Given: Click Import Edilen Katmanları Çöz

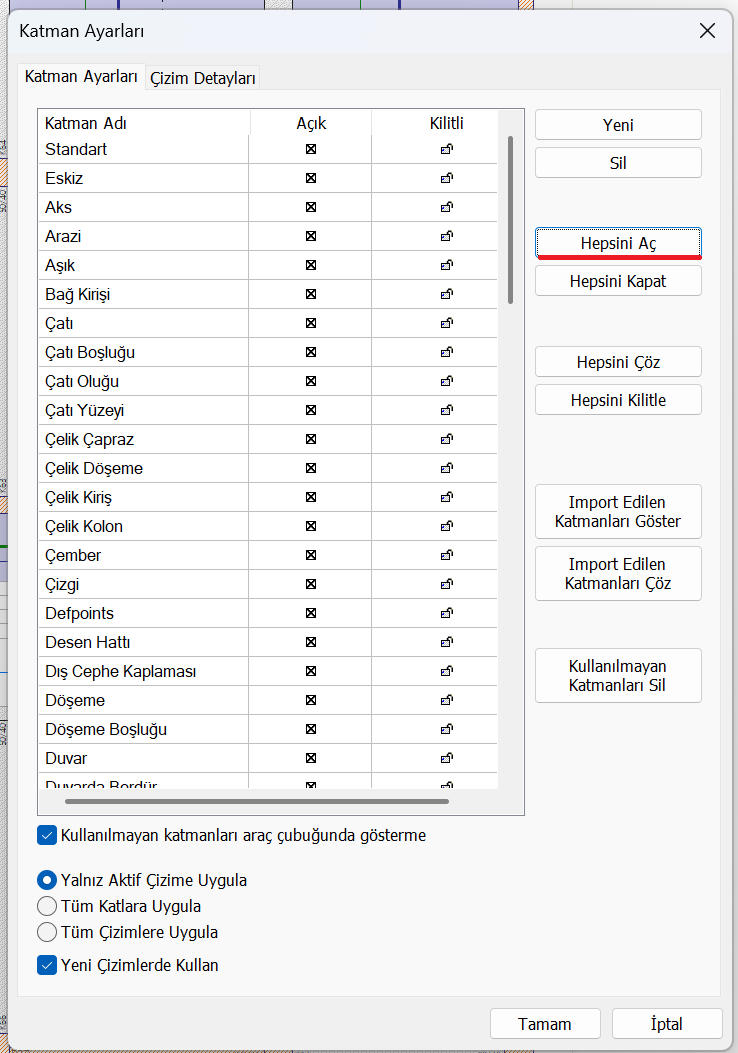Looking at the screenshot, I should coord(618,574).
